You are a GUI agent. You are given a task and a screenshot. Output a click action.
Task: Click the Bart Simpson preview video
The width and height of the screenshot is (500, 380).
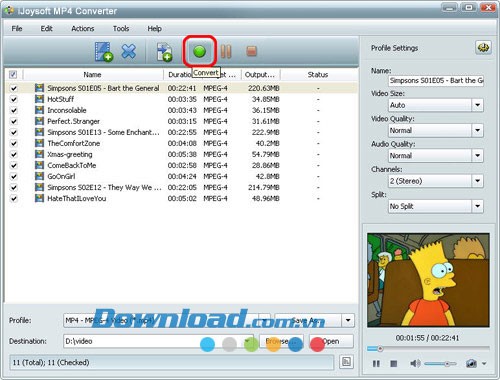tap(428, 280)
